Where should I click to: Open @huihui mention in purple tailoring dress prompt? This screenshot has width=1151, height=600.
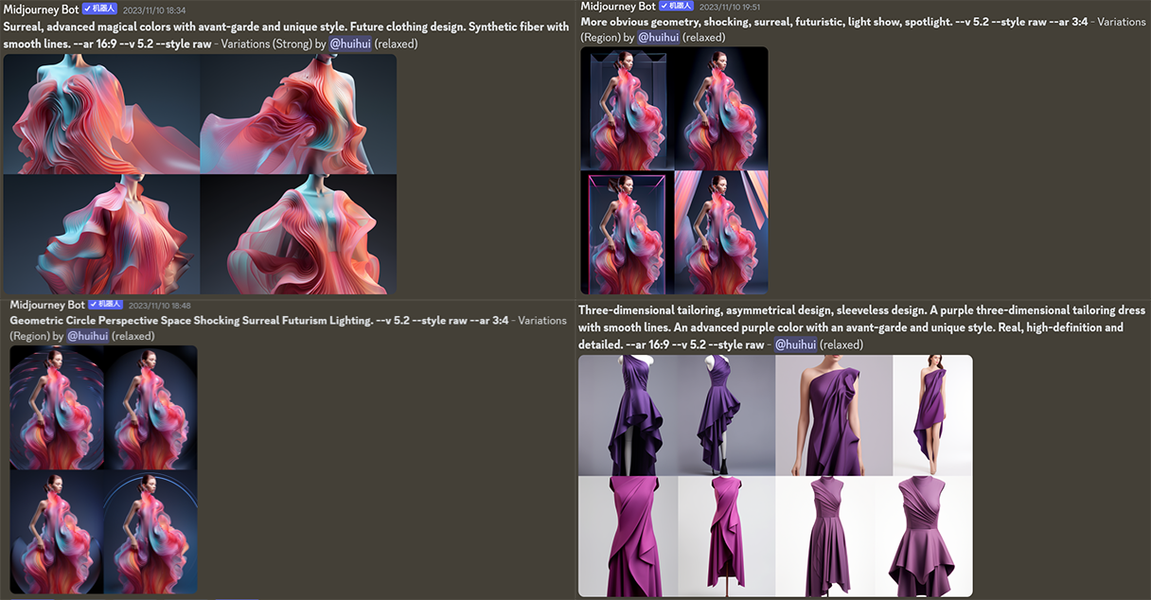(796, 344)
